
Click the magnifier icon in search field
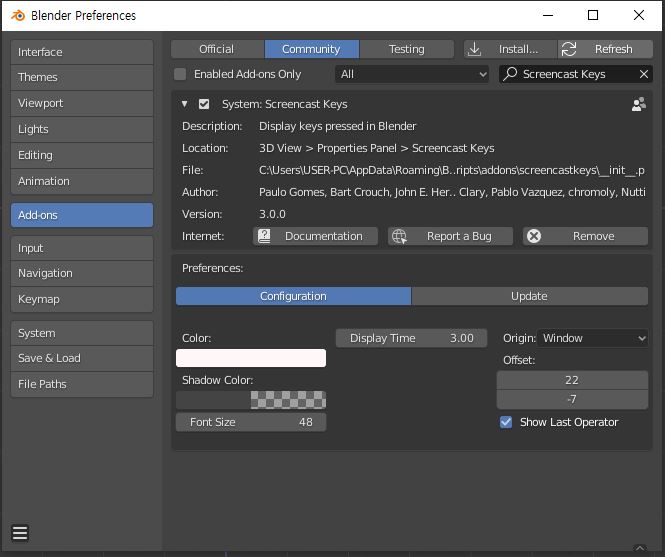point(510,74)
